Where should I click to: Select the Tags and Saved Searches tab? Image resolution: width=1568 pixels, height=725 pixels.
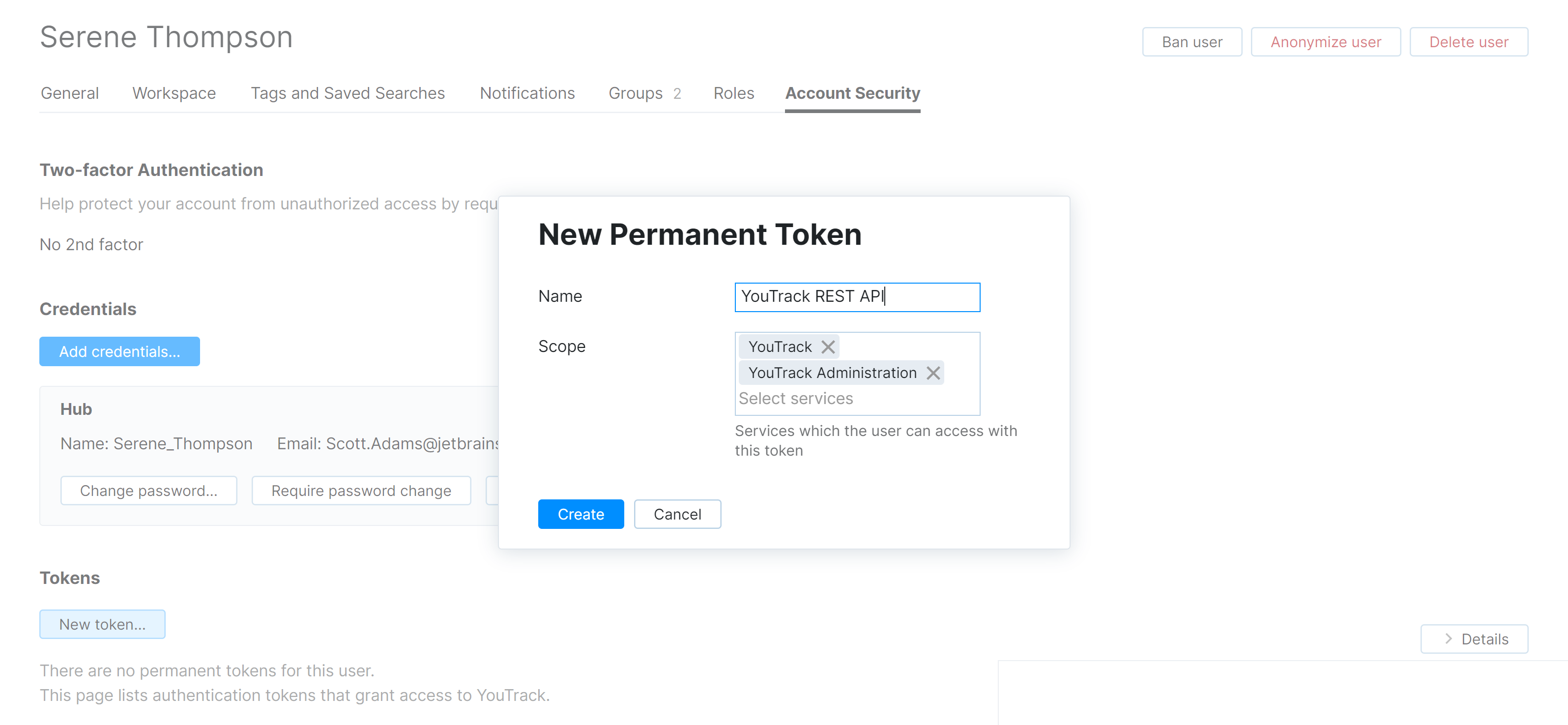348,93
